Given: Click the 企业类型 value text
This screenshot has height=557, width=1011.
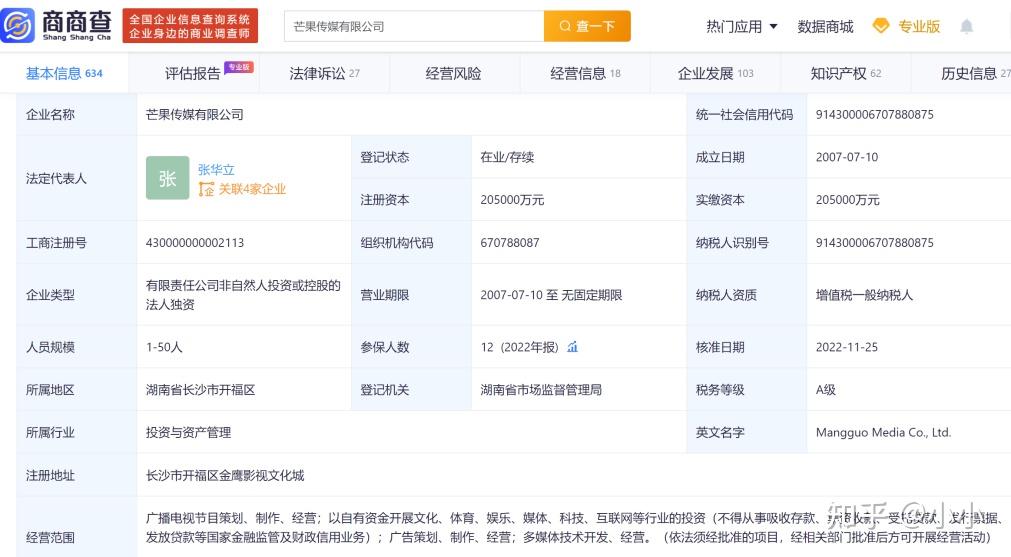Looking at the screenshot, I should (243, 295).
